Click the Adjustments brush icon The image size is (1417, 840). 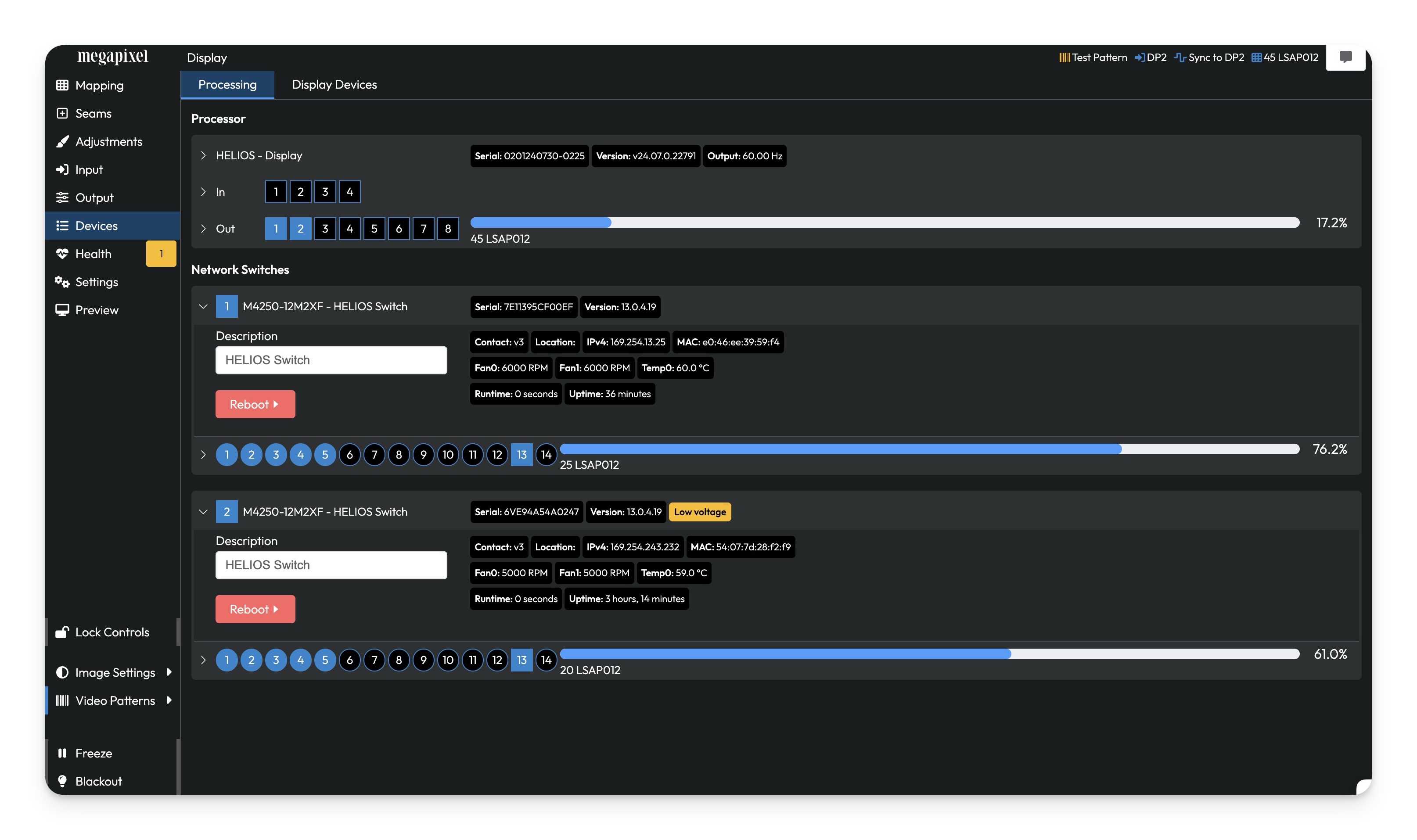click(62, 141)
